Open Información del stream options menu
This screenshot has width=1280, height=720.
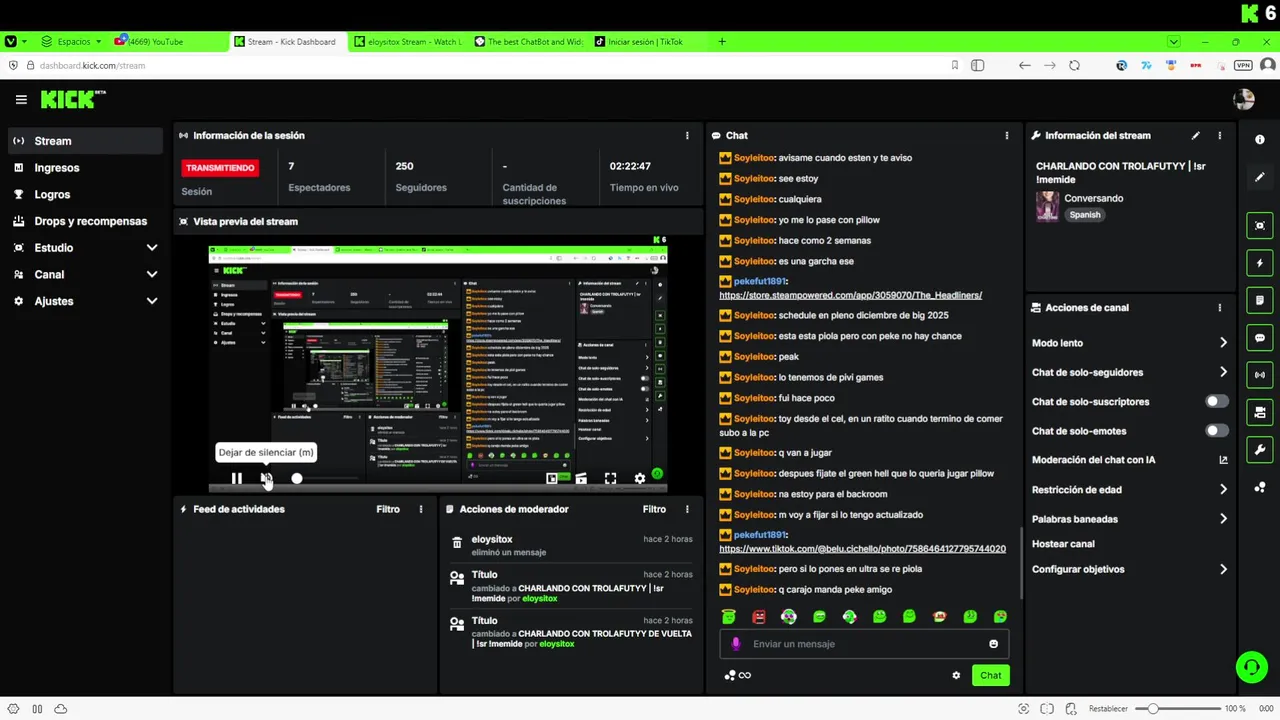point(1220,135)
